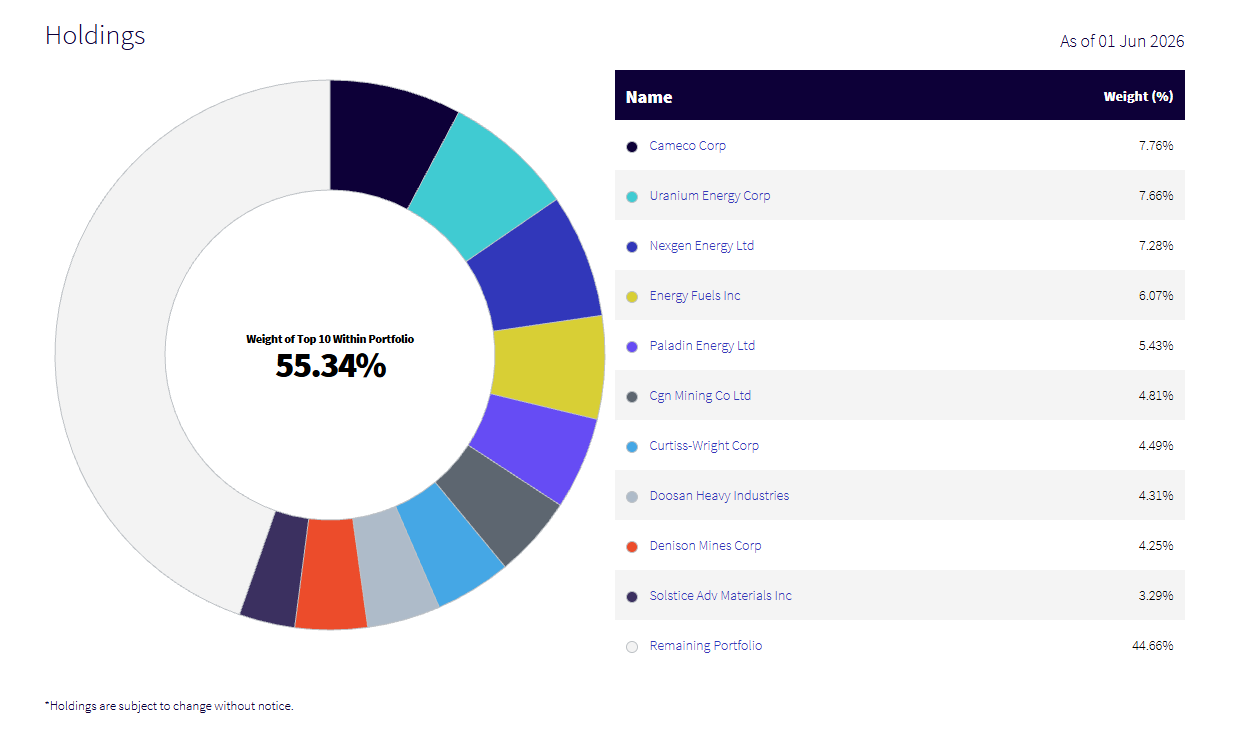Click the Cgn Mining Co Ltd gray dot
Screen dimensions: 1236x740
click(632, 397)
